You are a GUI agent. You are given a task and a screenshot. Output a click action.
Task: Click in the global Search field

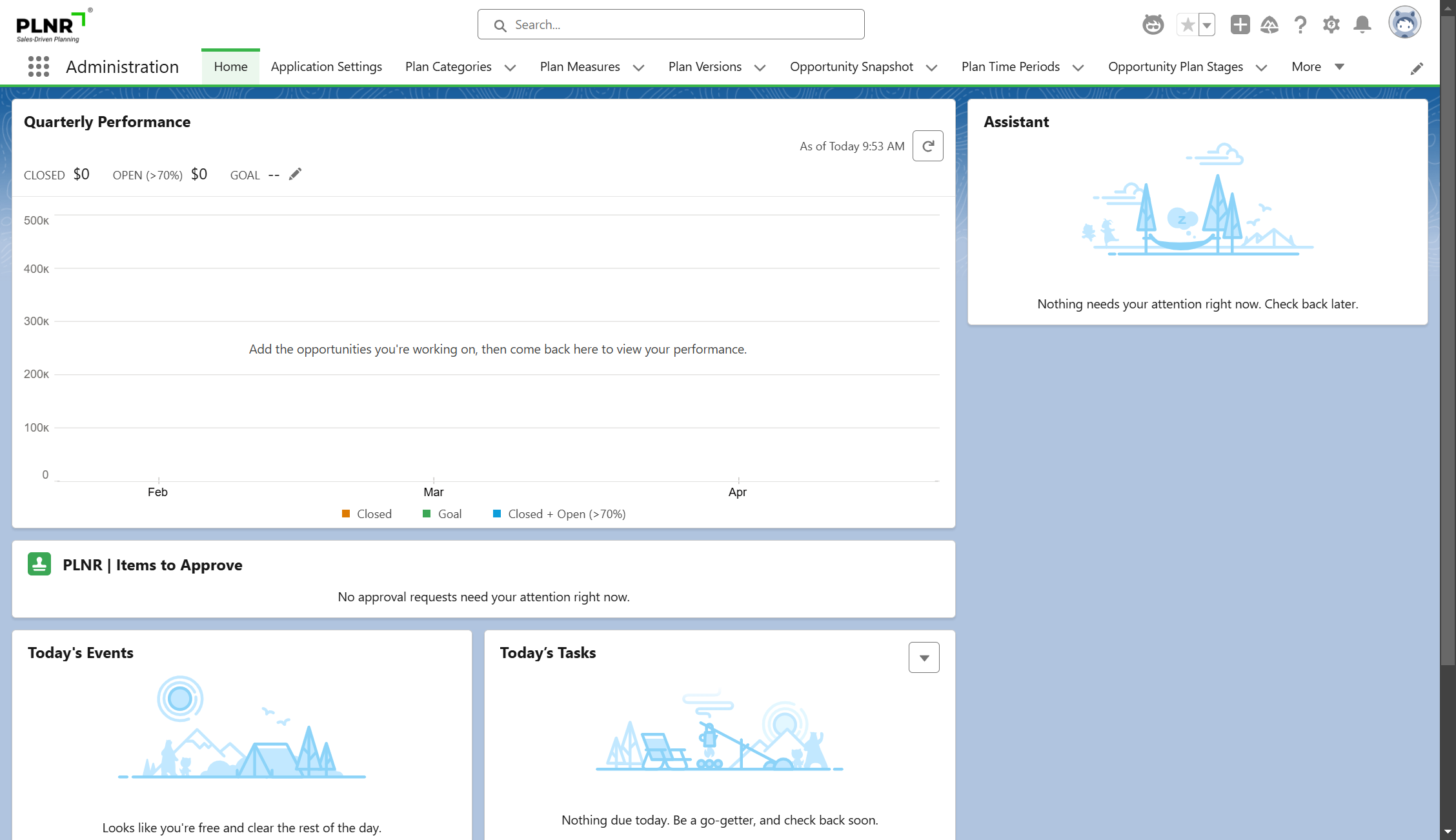pos(671,25)
